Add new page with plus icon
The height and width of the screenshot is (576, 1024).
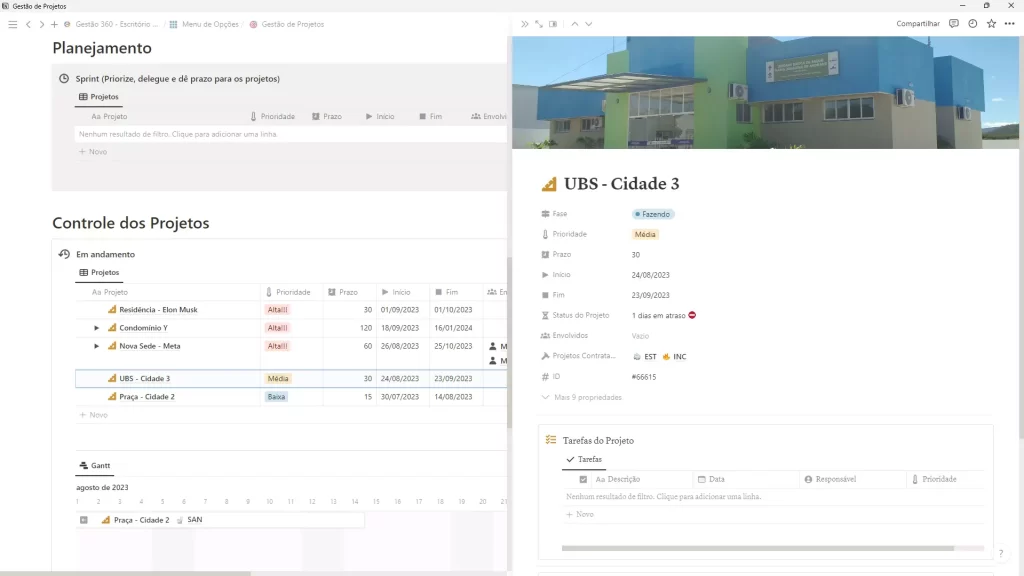tap(54, 24)
